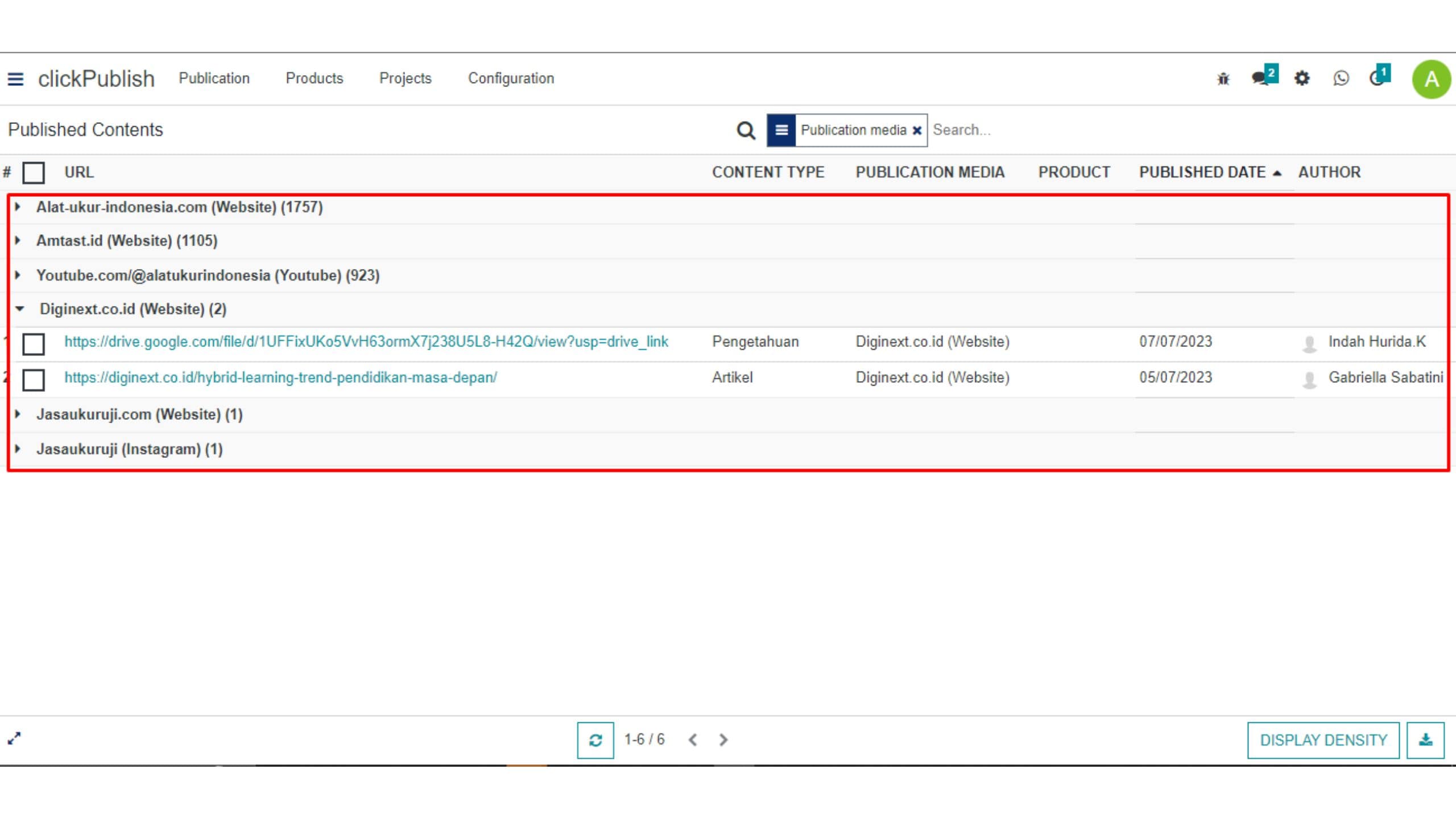
Task: Click Indah Hurida.K author avatar icon
Action: (x=1309, y=343)
